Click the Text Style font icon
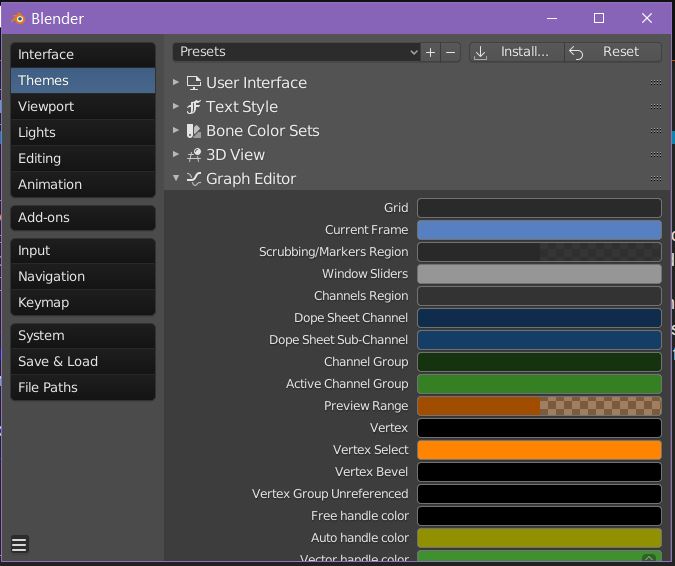The image size is (675, 566). [194, 107]
